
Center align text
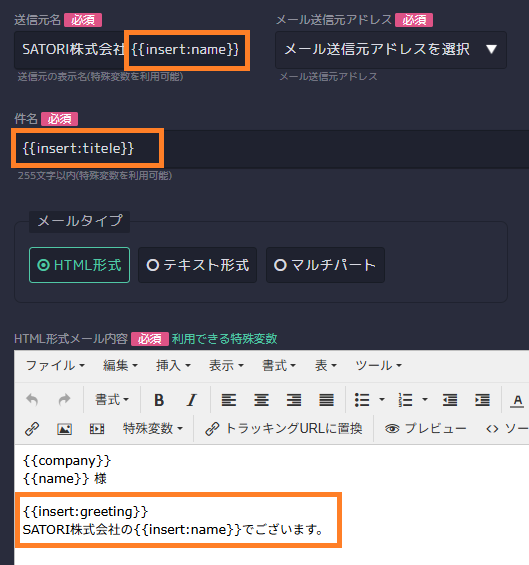pos(261,400)
